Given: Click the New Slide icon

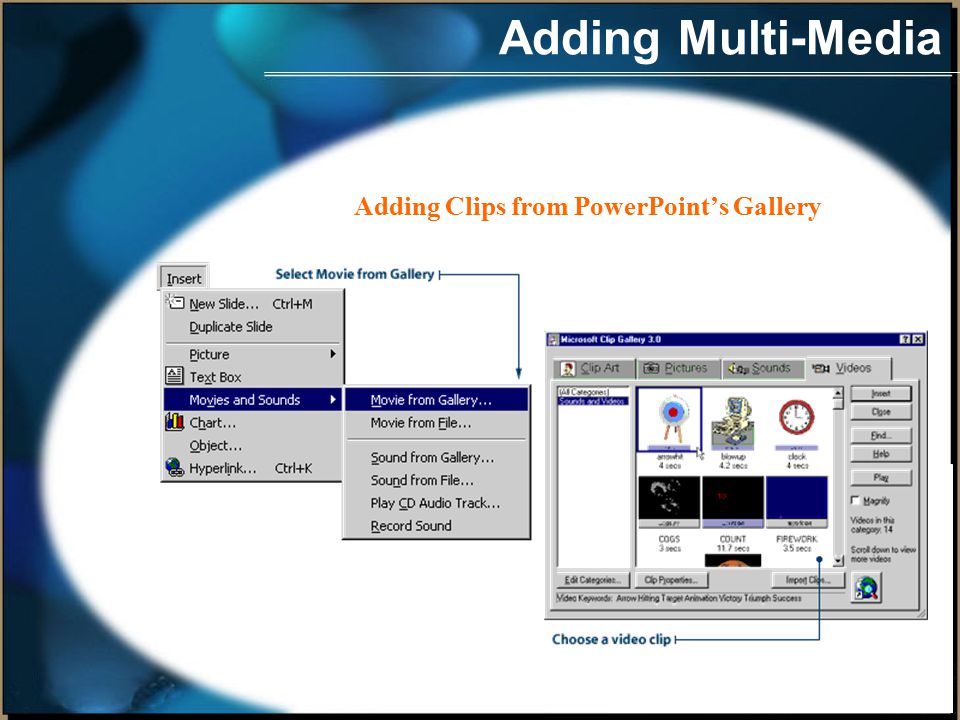Looking at the screenshot, I should pos(174,302).
